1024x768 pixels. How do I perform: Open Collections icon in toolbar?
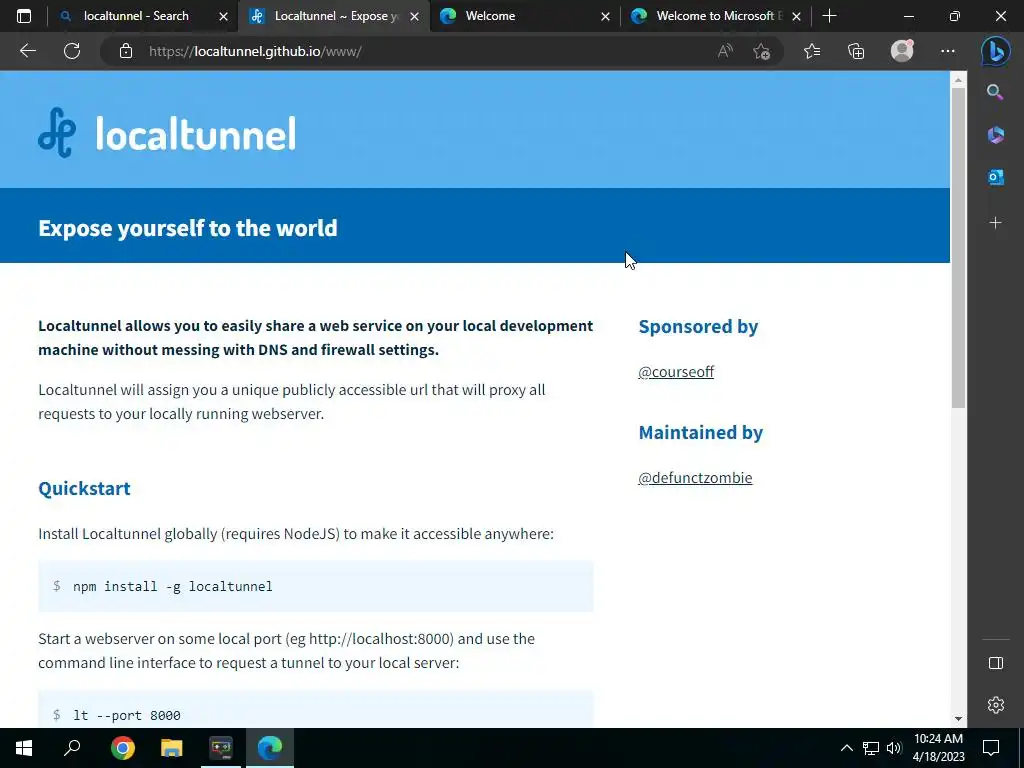[856, 51]
